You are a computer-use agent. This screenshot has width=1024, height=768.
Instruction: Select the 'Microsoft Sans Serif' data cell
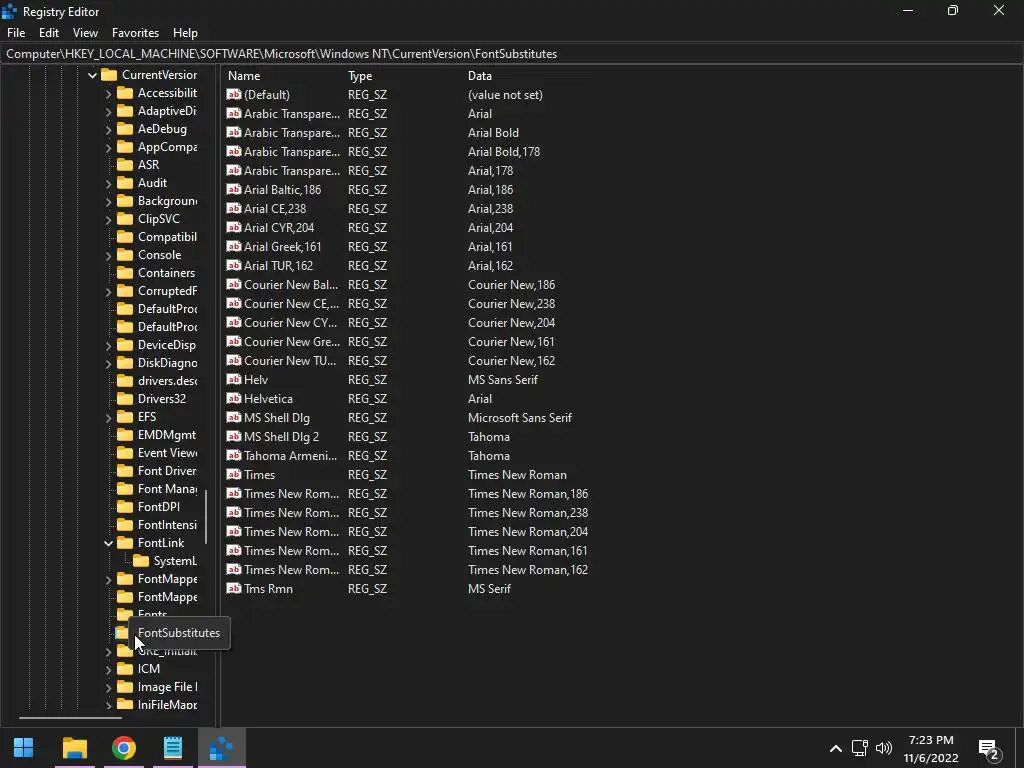tap(520, 417)
